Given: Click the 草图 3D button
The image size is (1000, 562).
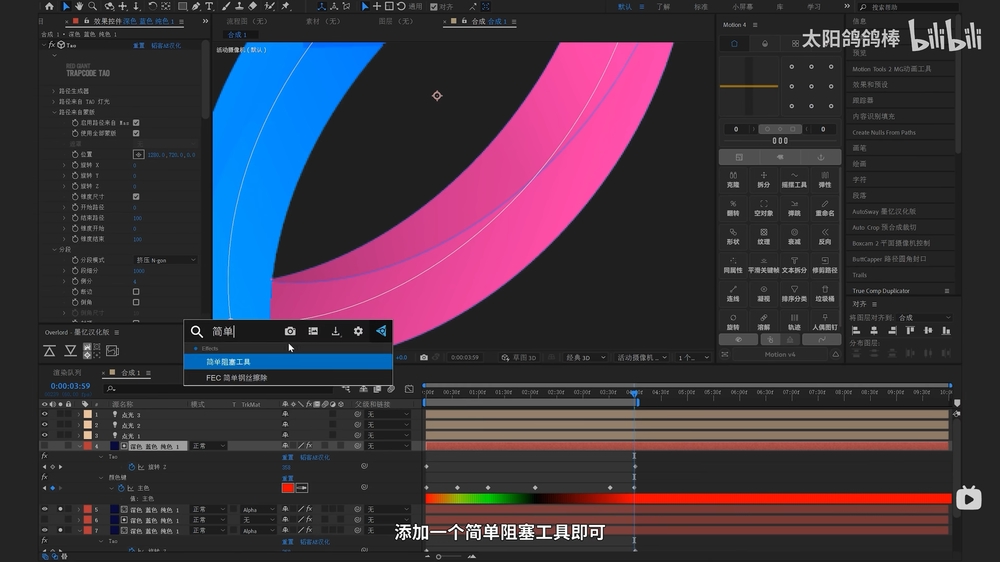Looking at the screenshot, I should 519,357.
